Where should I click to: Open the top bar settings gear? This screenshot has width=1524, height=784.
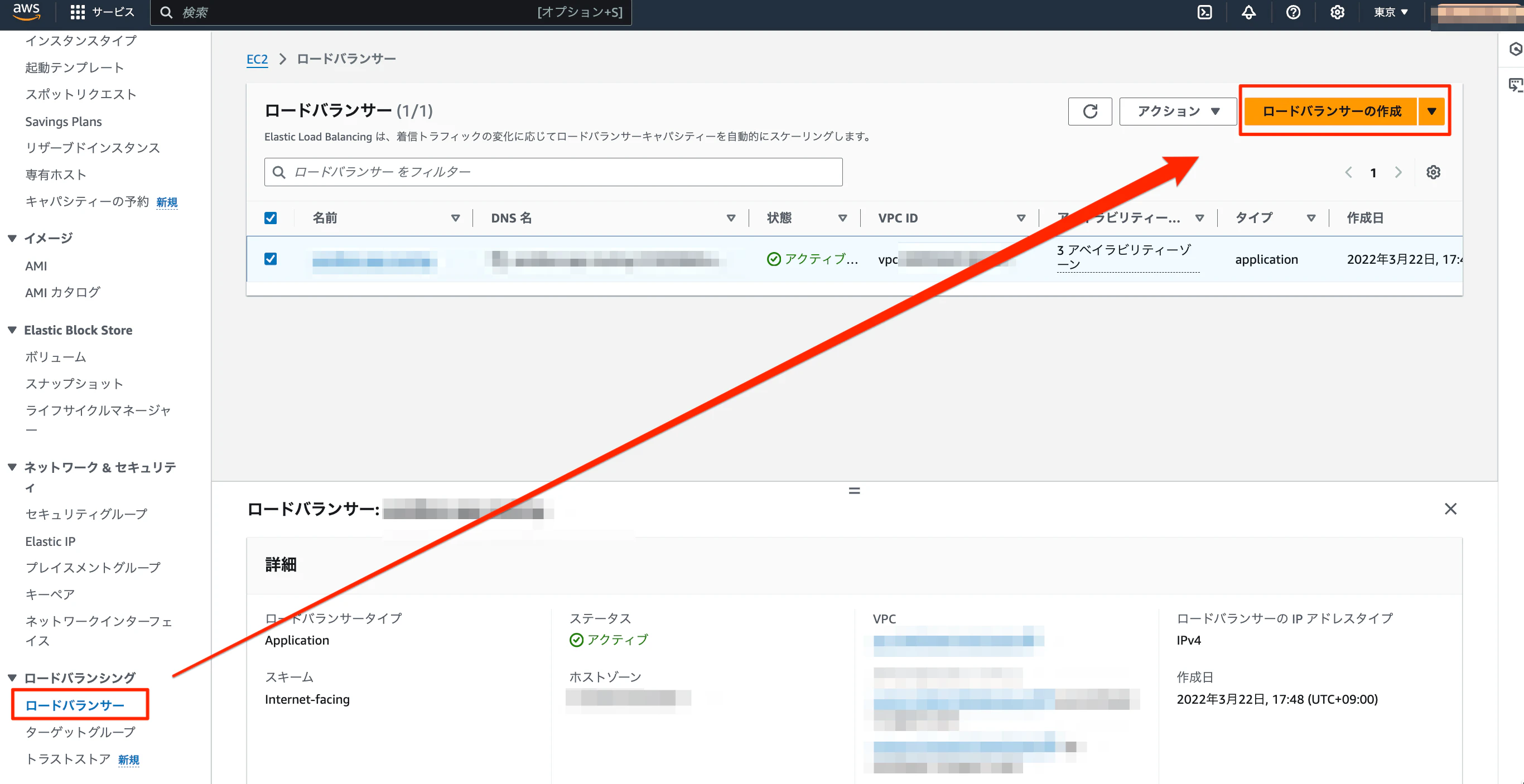pyautogui.click(x=1337, y=12)
